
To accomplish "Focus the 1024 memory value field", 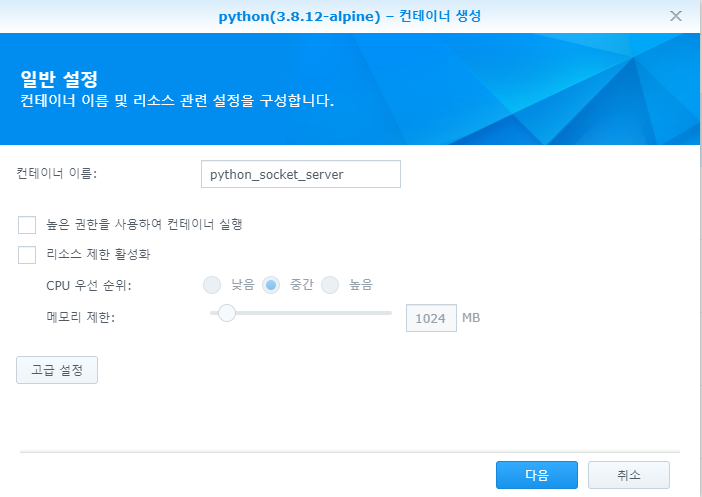I will click(x=430, y=318).
